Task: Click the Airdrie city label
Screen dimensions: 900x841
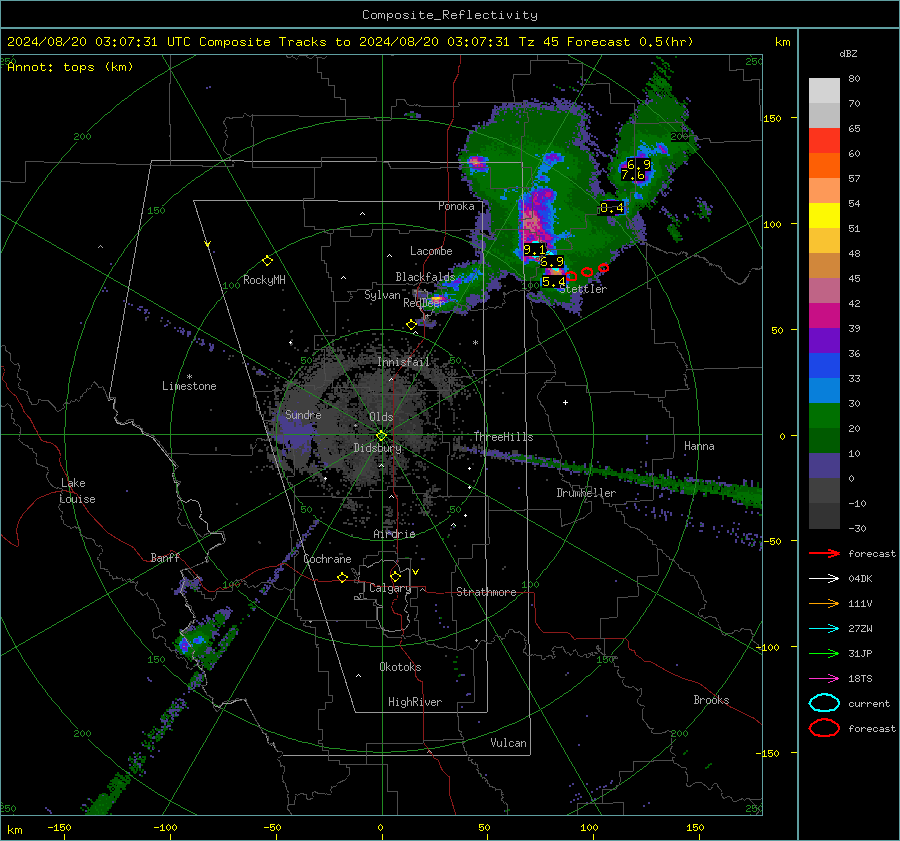Action: [x=394, y=534]
